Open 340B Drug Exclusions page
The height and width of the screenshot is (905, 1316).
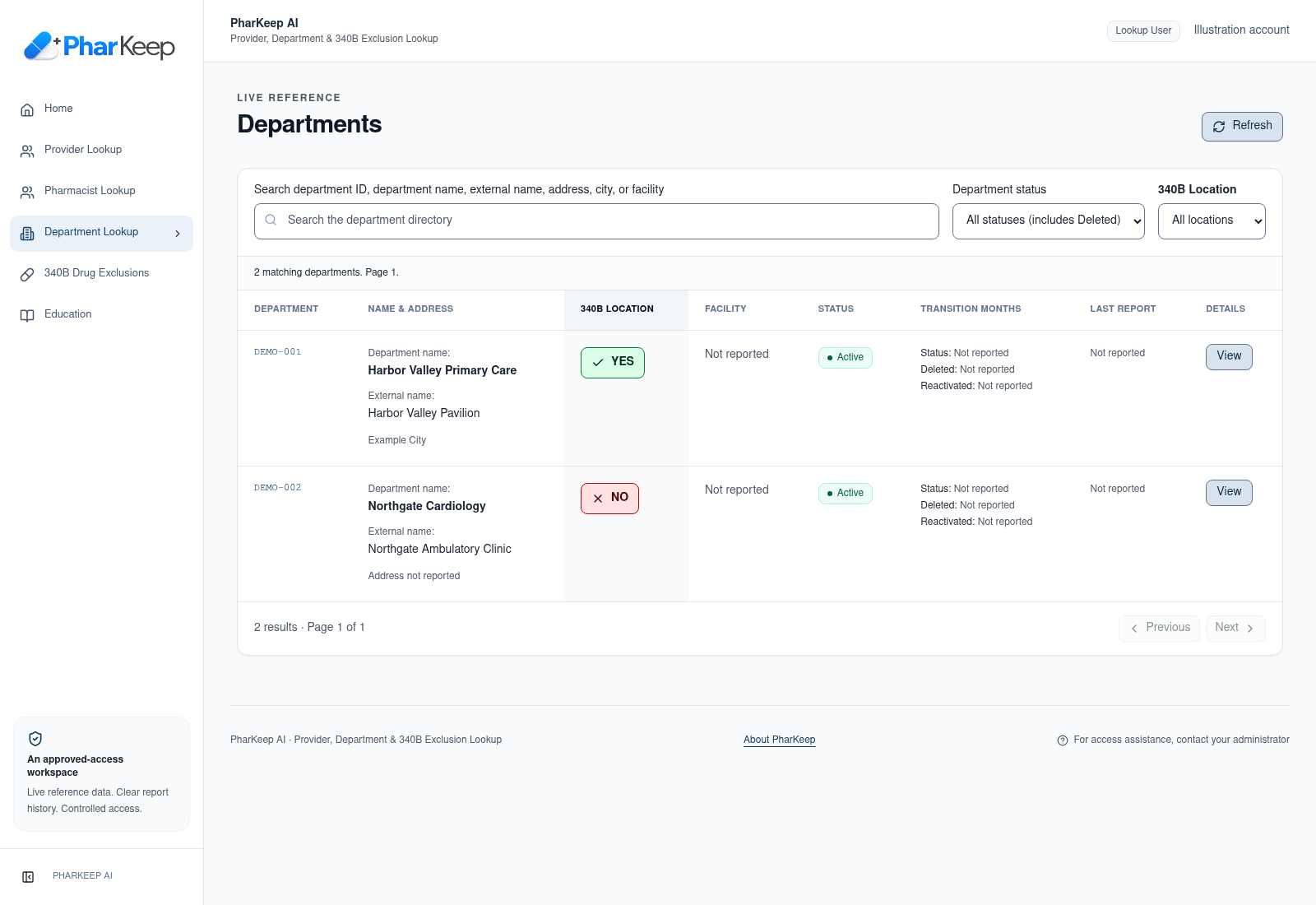click(101, 273)
